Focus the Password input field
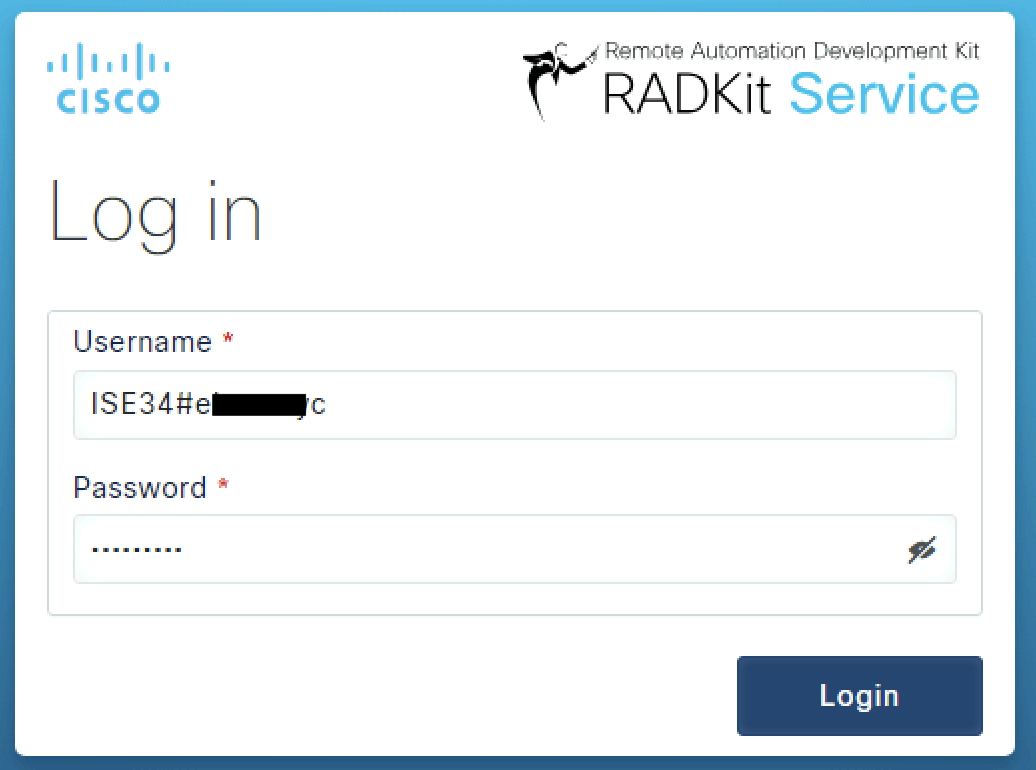The width and height of the screenshot is (1036, 770). [x=515, y=549]
